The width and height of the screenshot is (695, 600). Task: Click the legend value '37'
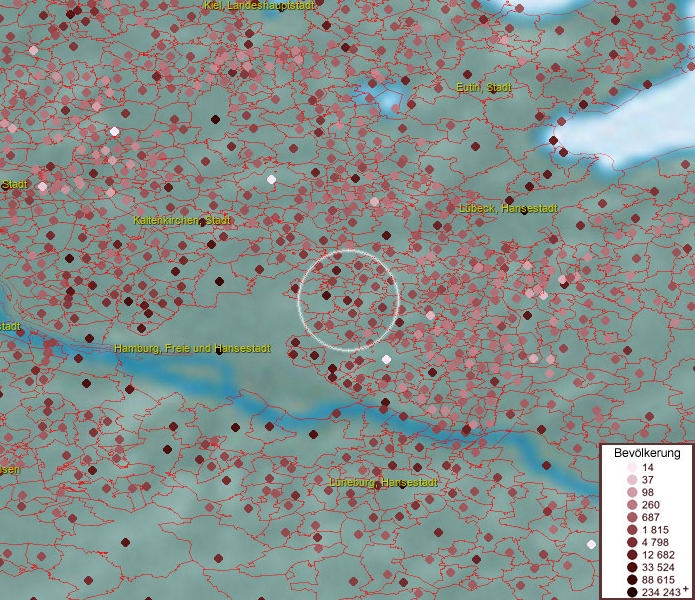pyautogui.click(x=648, y=480)
